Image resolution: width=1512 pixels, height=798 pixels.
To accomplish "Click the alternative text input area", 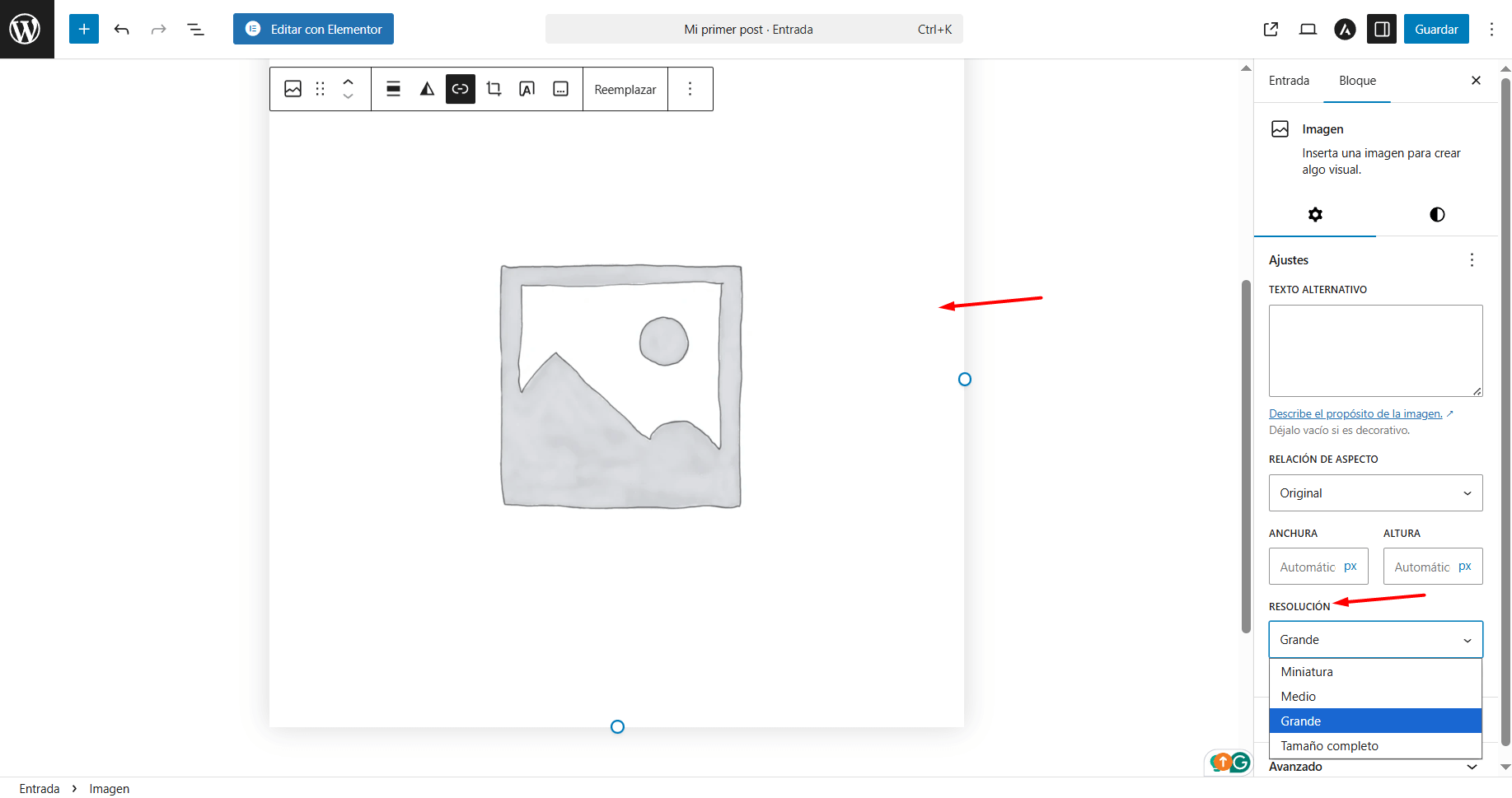I will coord(1374,351).
